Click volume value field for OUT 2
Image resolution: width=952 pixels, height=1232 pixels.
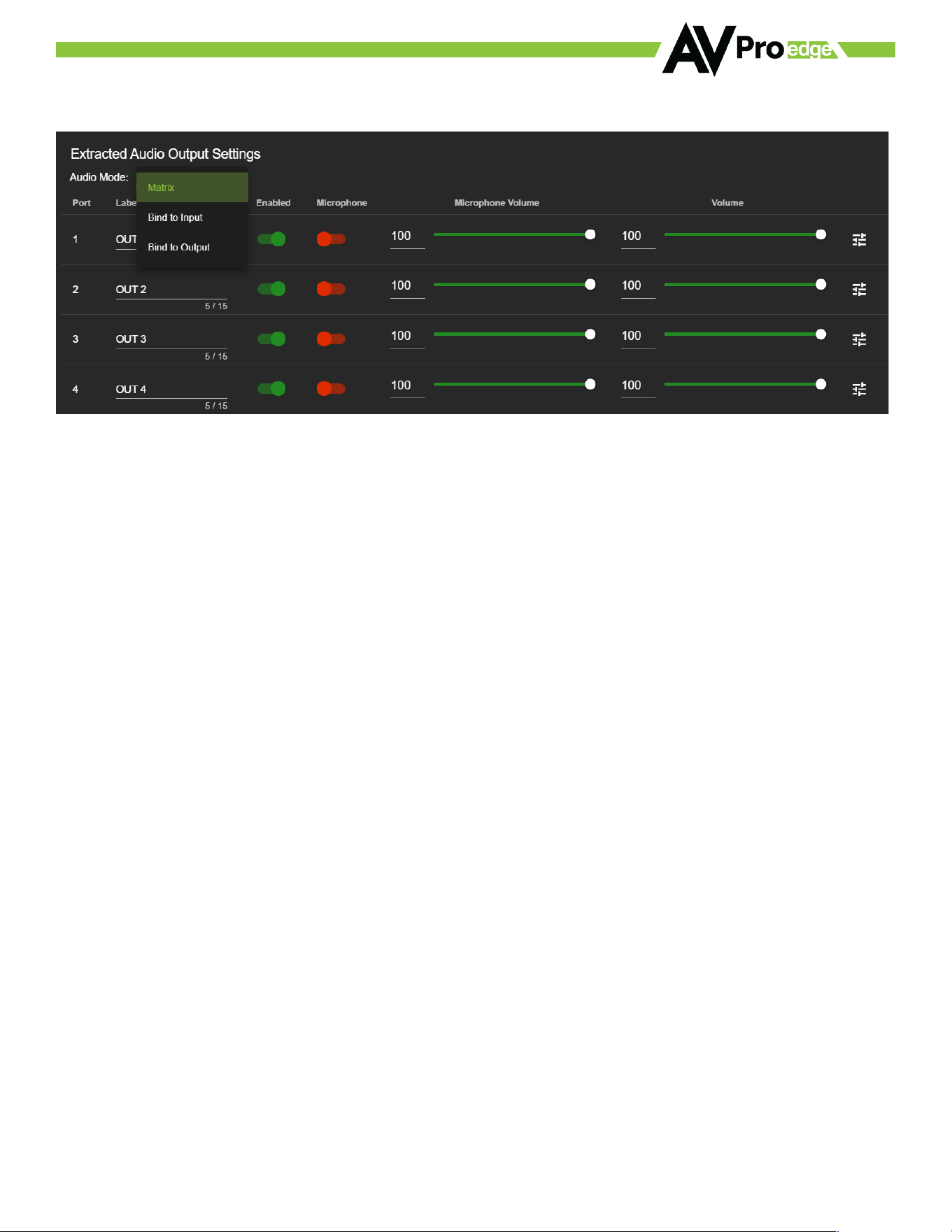click(x=638, y=286)
